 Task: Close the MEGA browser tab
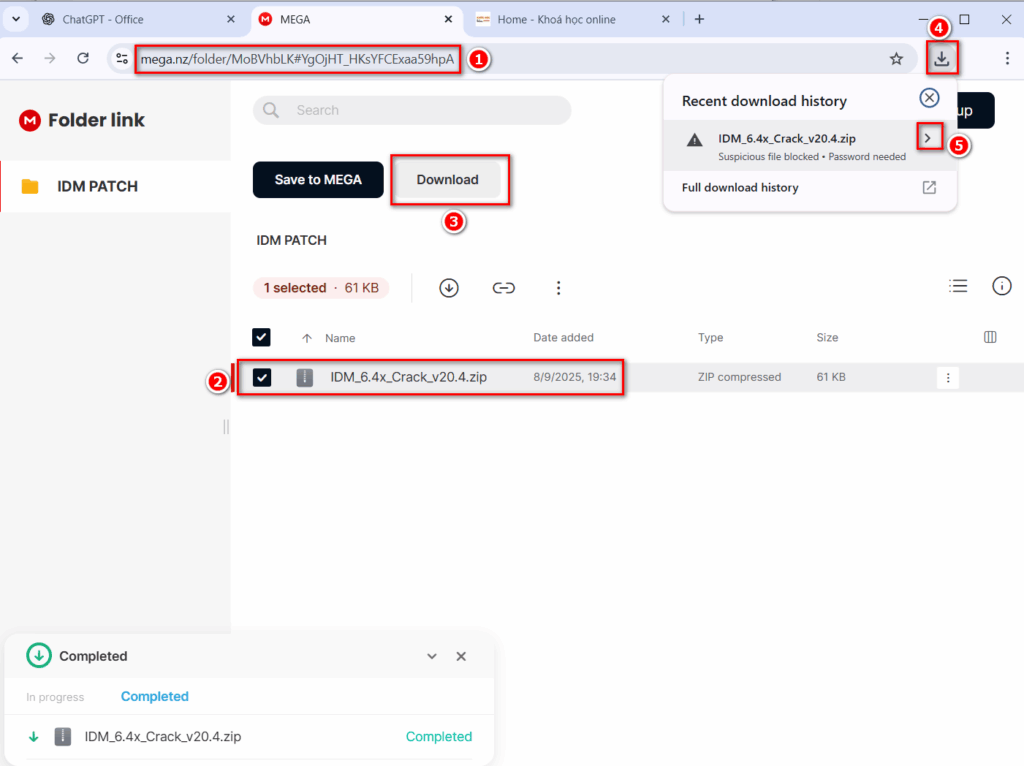click(x=448, y=20)
